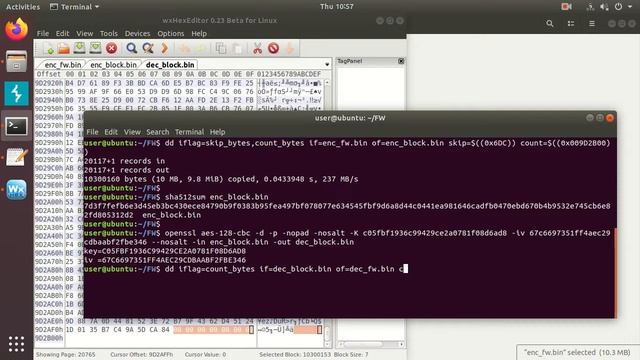Open wxHexEditor File menu
This screenshot has width=640, height=360.
[x=42, y=33]
